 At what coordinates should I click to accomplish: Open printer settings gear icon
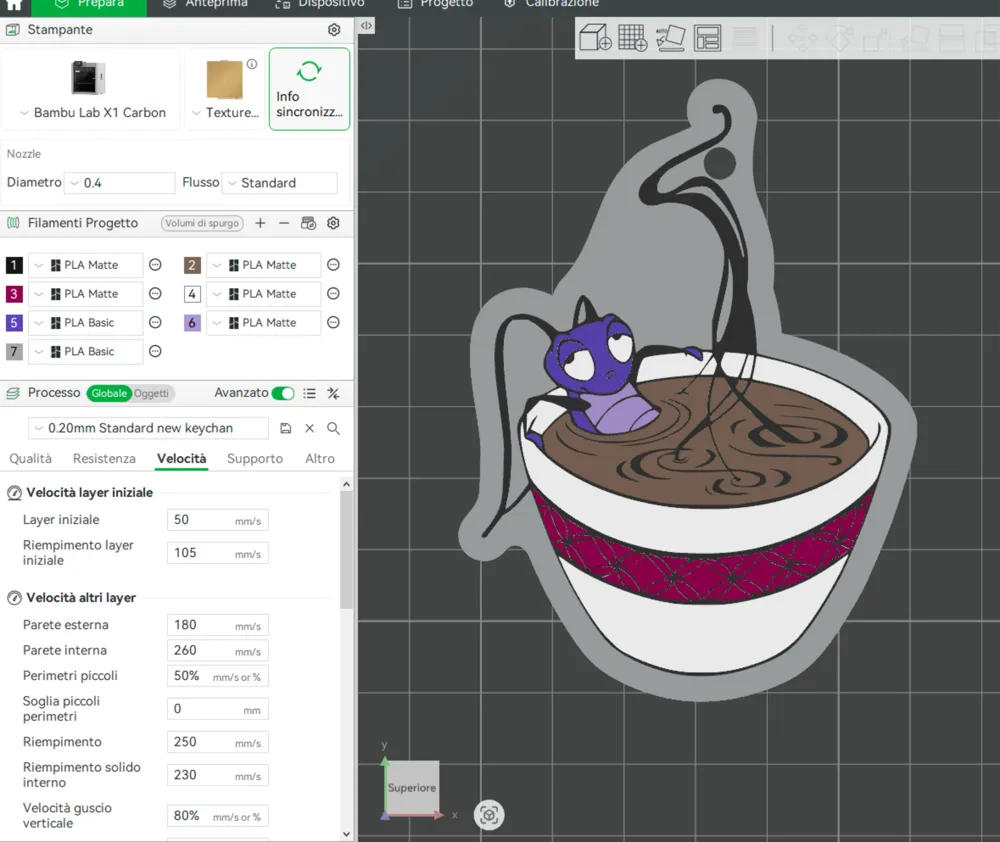click(334, 30)
